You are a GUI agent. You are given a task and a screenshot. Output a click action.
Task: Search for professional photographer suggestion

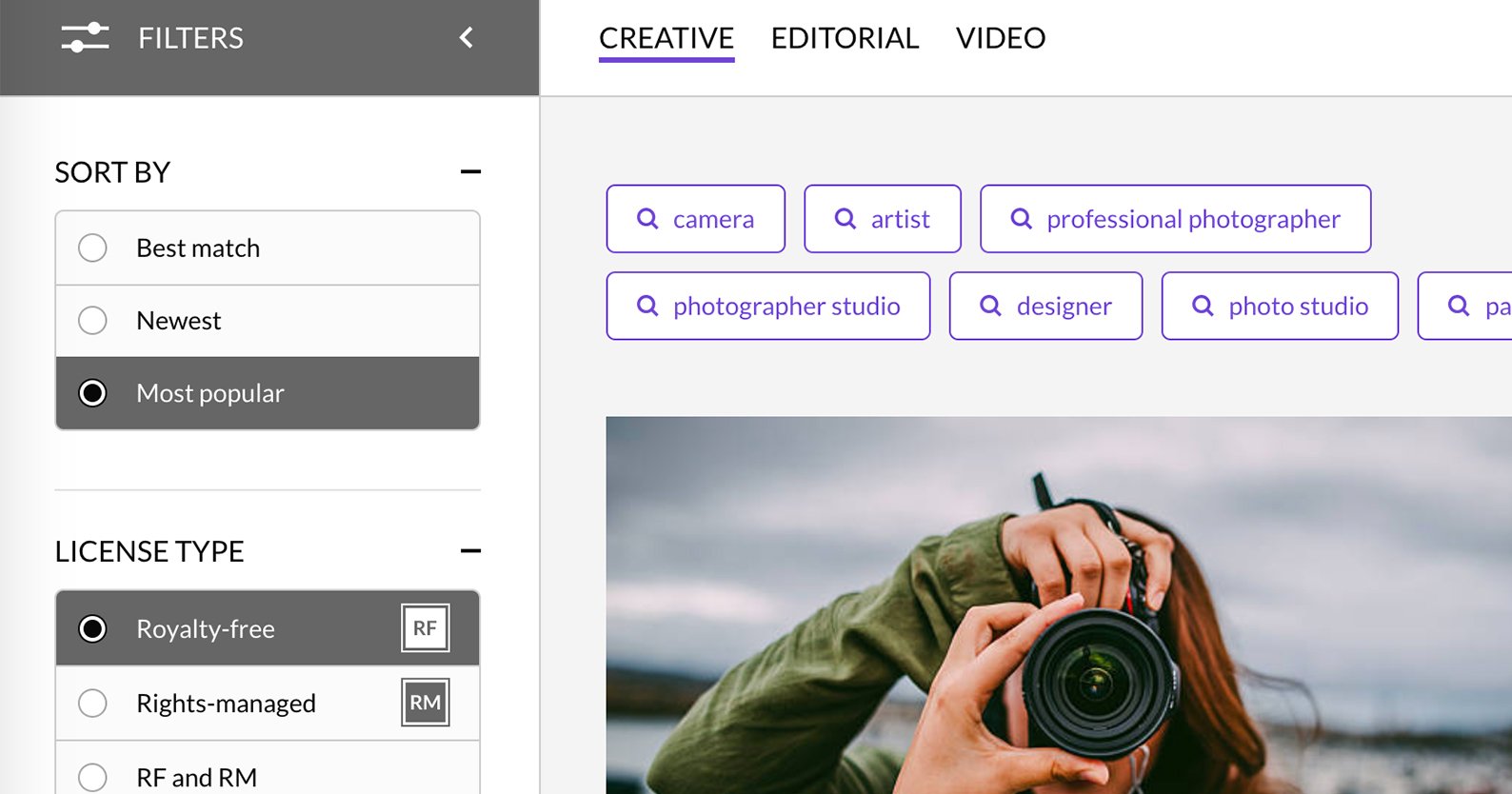pyautogui.click(x=1175, y=219)
